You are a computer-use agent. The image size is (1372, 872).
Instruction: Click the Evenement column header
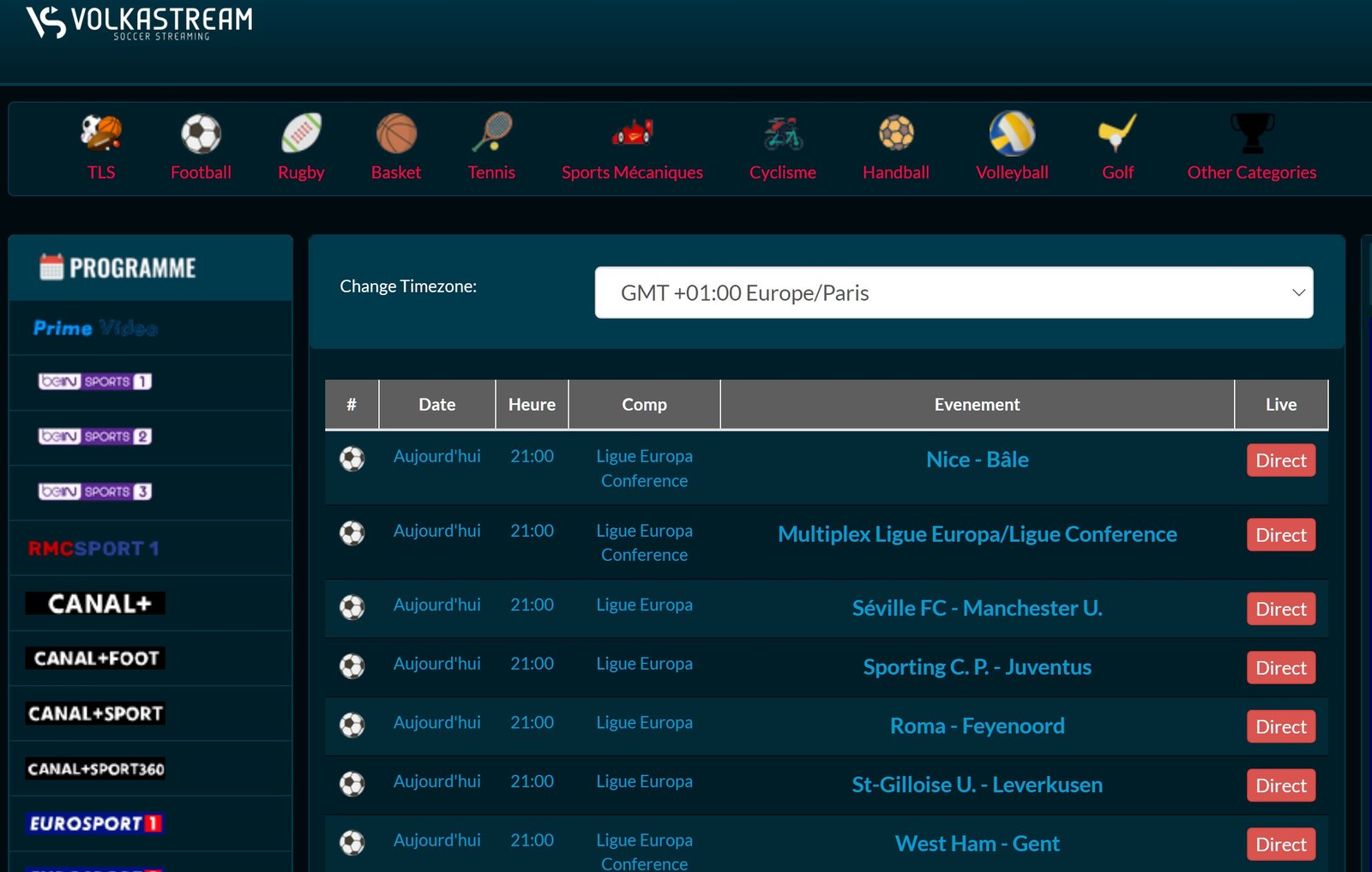978,405
